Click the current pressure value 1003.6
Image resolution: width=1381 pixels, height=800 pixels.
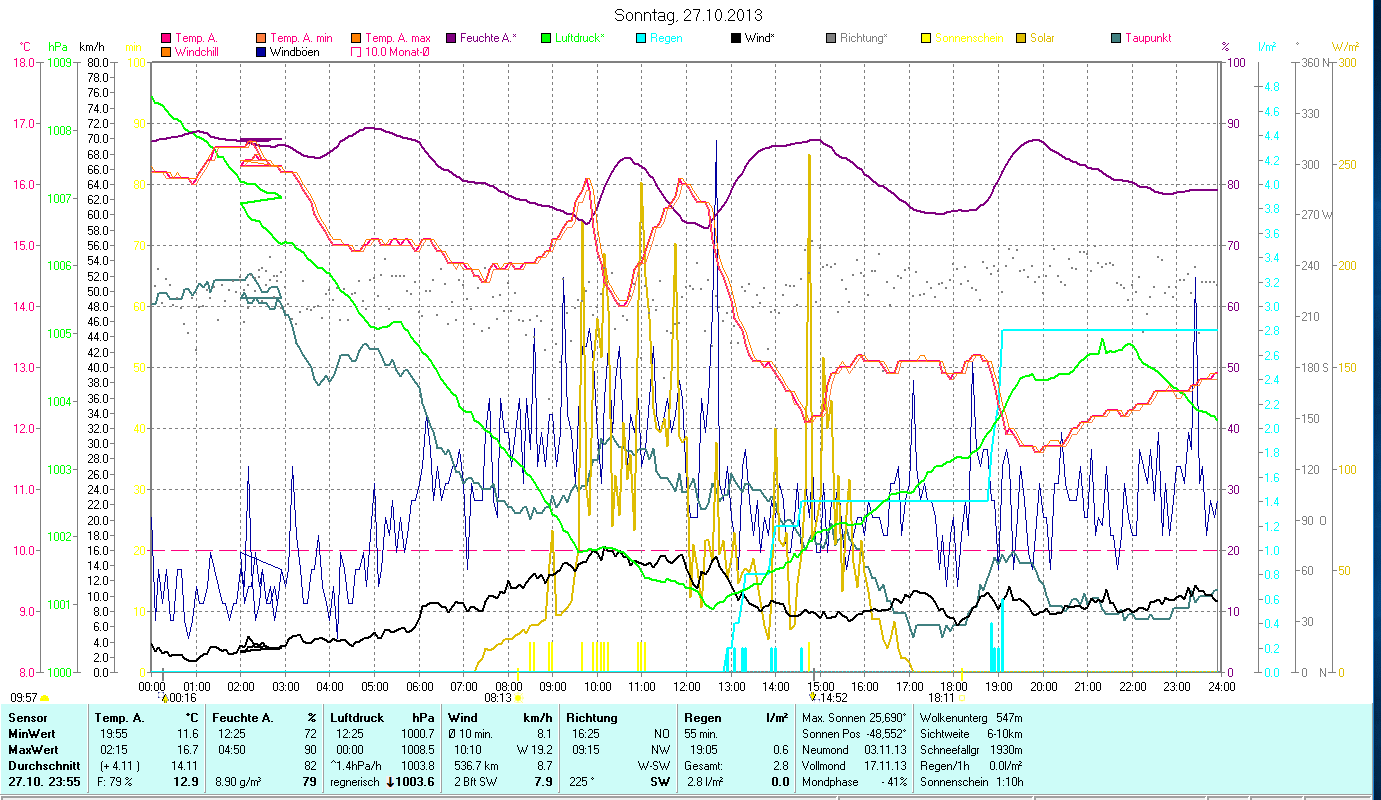415,782
